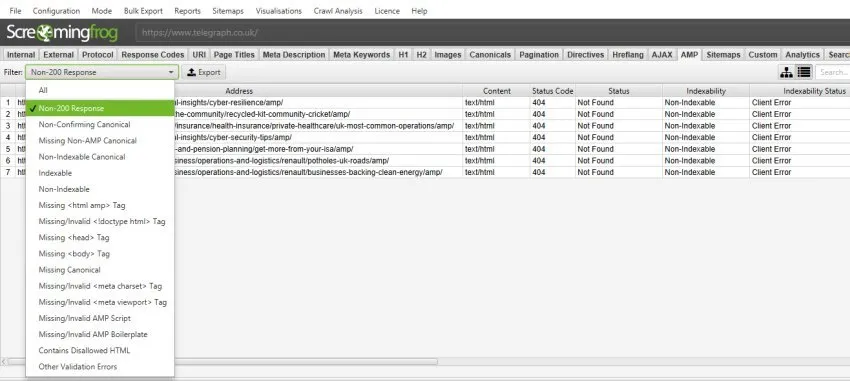Click the Indexability column header
Image resolution: width=850 pixels, height=381 pixels.
706,91
